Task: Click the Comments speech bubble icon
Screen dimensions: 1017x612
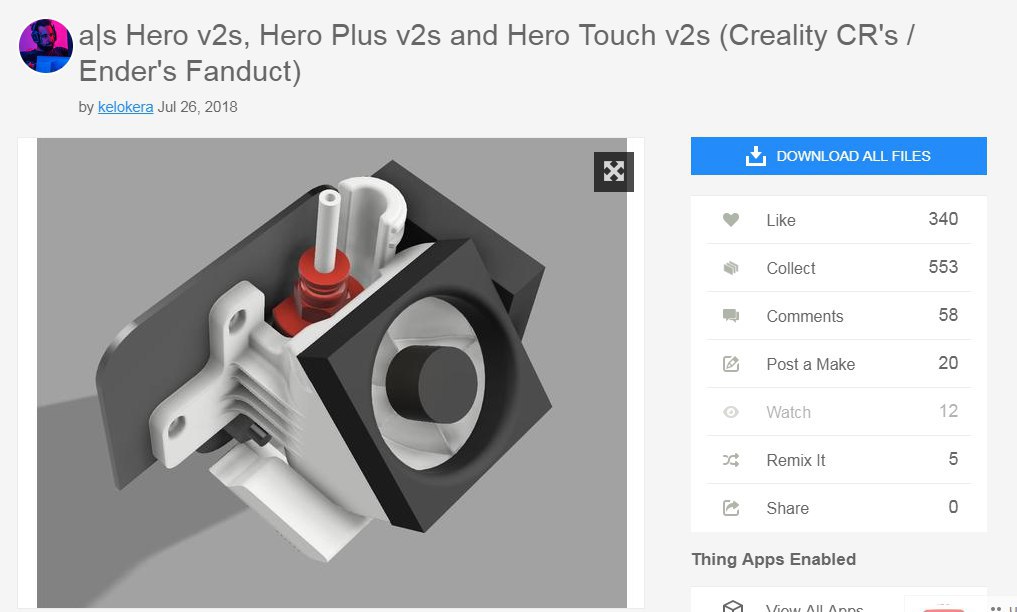Action: coord(731,316)
